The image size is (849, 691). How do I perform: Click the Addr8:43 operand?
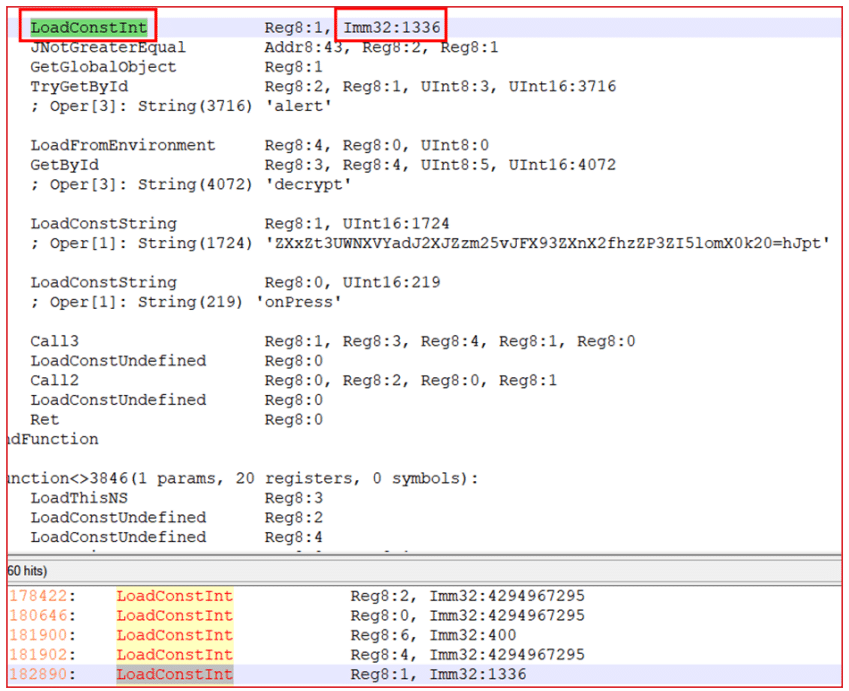click(x=304, y=47)
